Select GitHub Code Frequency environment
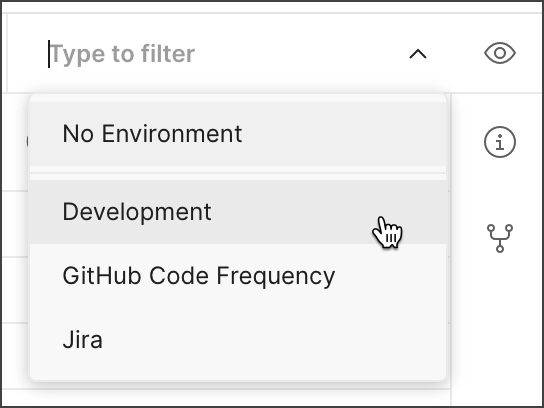Viewport: 544px width, 408px height. tap(238, 276)
